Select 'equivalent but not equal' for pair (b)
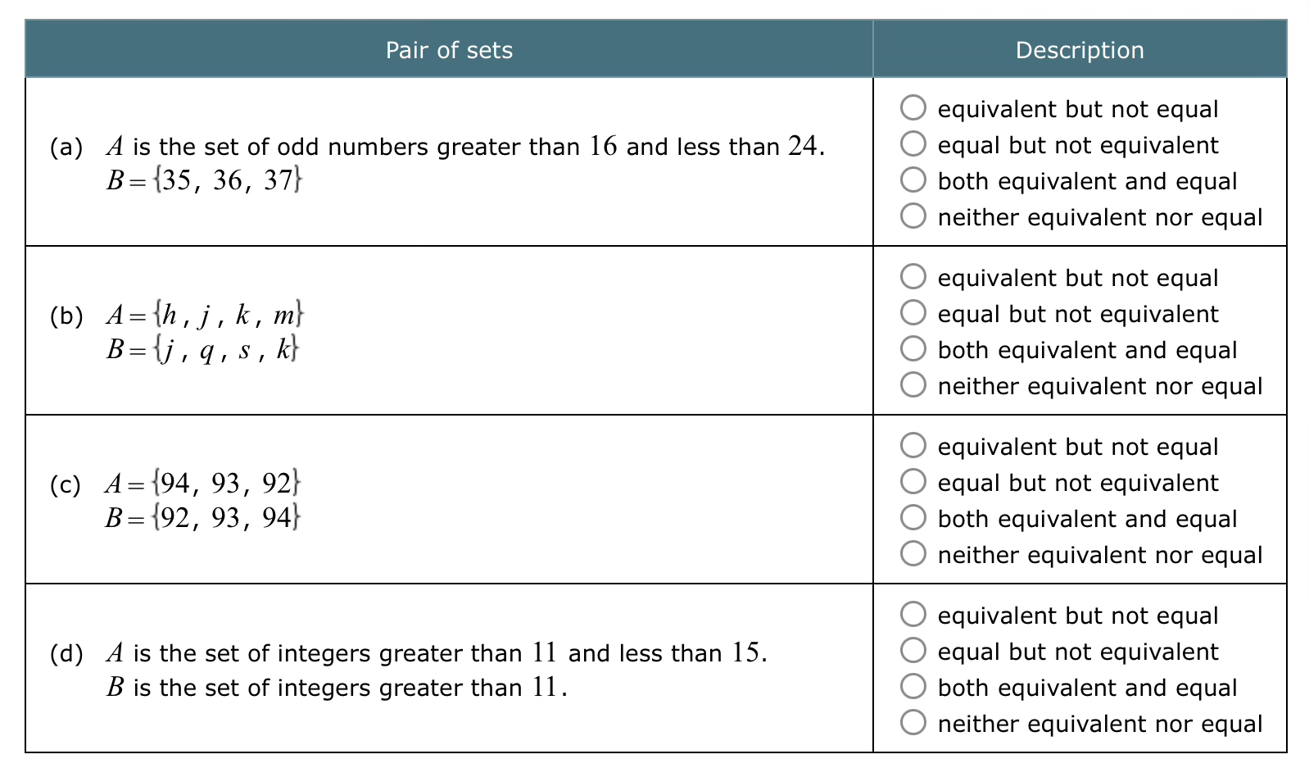The width and height of the screenshot is (1309, 768). (913, 277)
